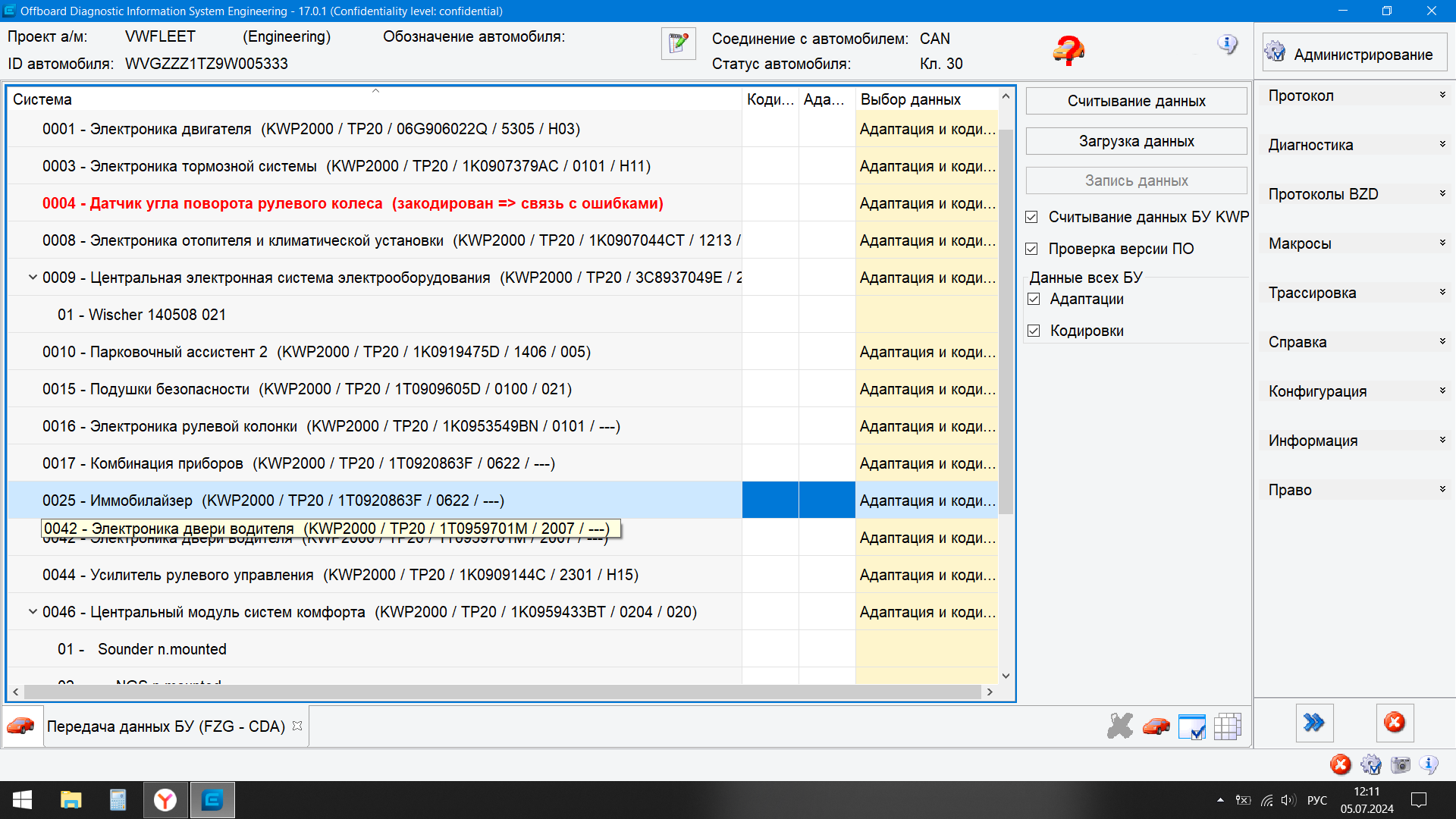Toggle 'Проверка версии ПО' checkbox
The image size is (1456, 819).
coord(1032,249)
